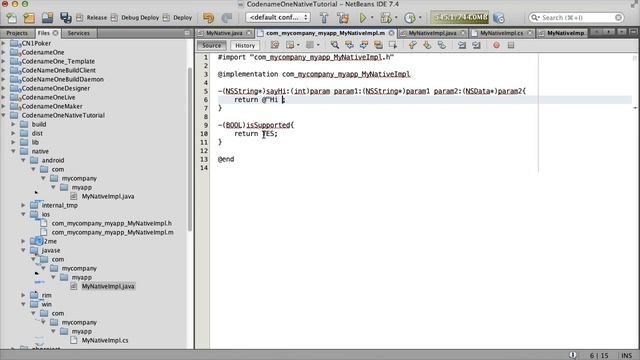Click the Save All toolbar icon
The width and height of the screenshot is (640, 360).
click(x=65, y=18)
